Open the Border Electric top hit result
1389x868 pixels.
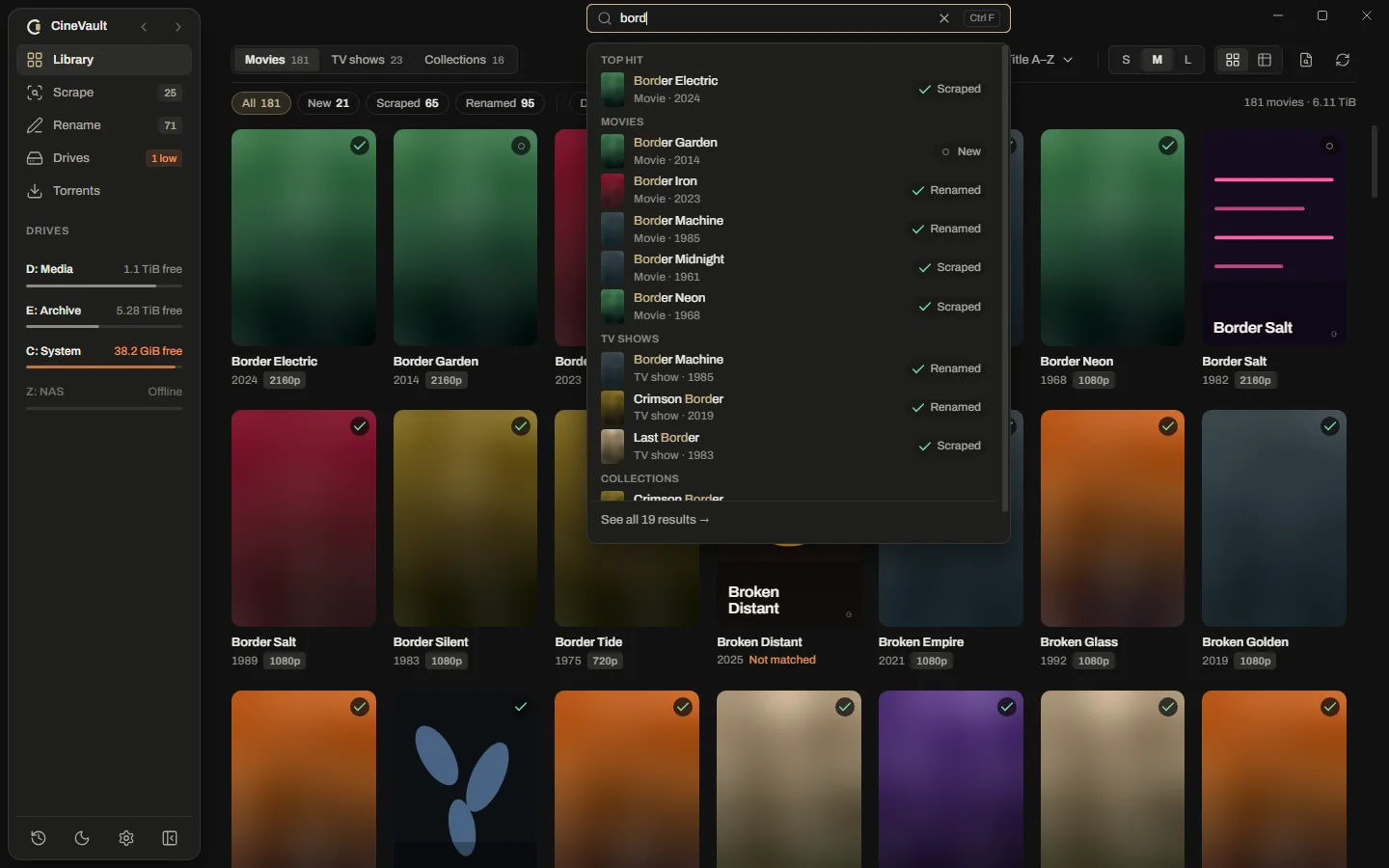point(795,89)
